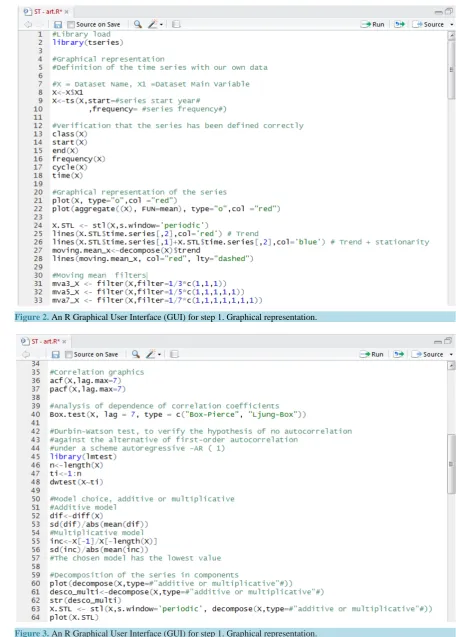Click the line 'moving.mean_x<-decompose(X)$trend'

coord(126,250)
